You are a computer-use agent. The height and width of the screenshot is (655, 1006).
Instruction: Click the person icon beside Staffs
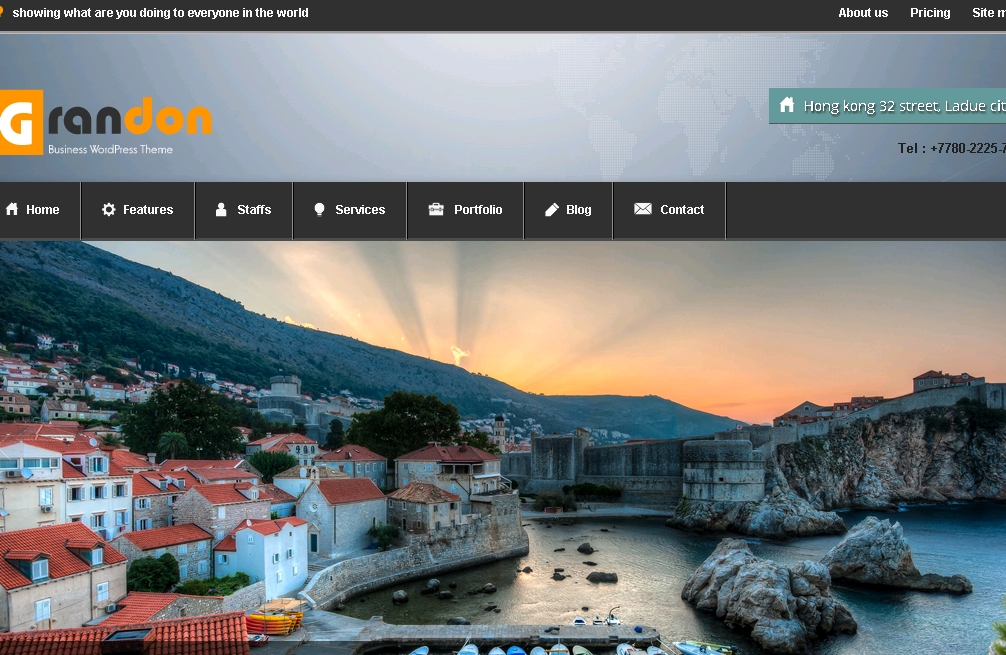221,209
